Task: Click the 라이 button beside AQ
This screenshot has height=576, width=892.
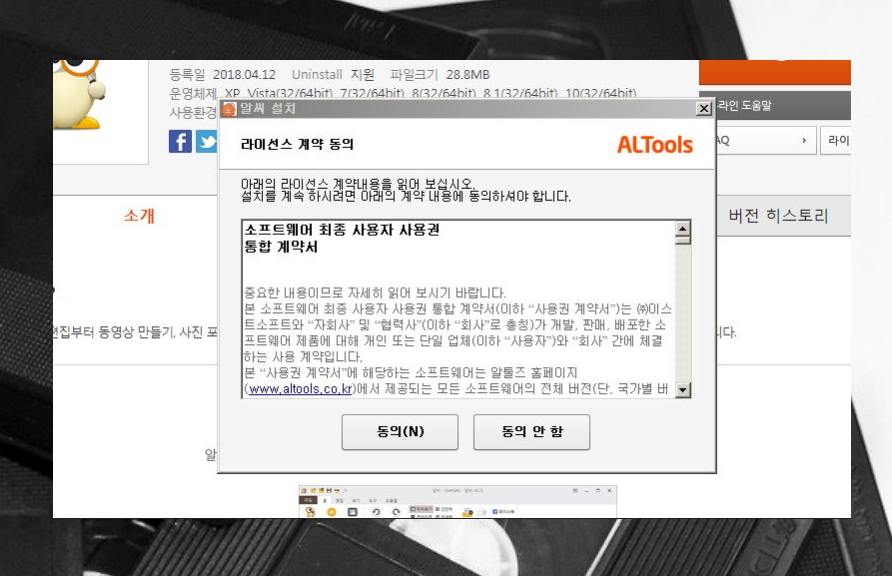Action: [836, 140]
